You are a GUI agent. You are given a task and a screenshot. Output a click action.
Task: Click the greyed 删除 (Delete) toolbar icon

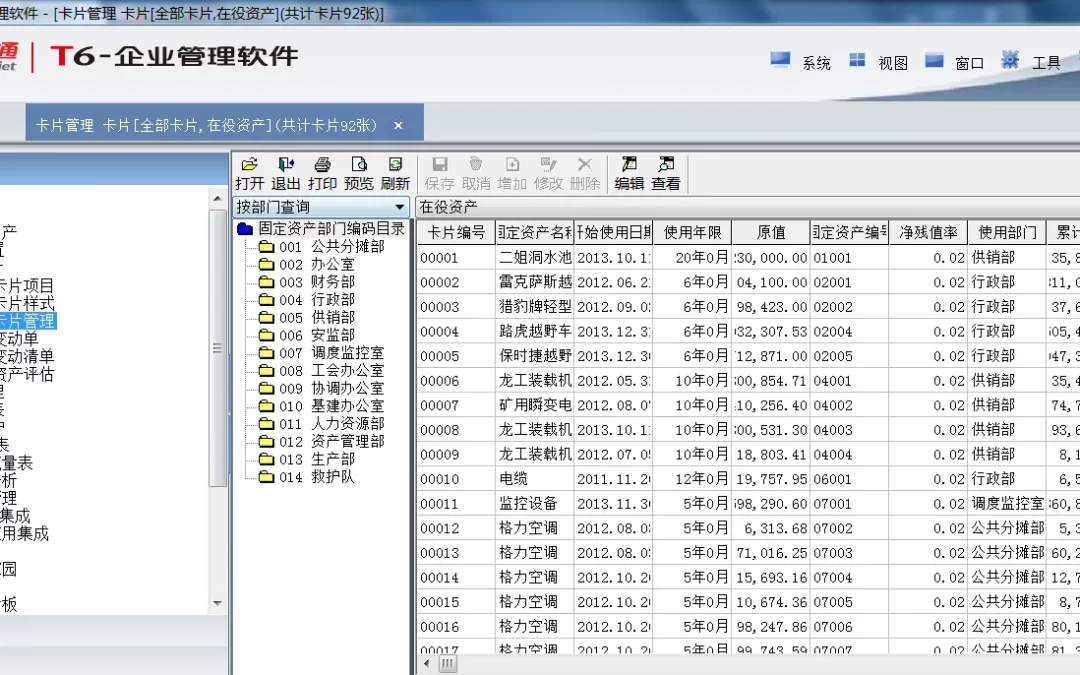[585, 174]
